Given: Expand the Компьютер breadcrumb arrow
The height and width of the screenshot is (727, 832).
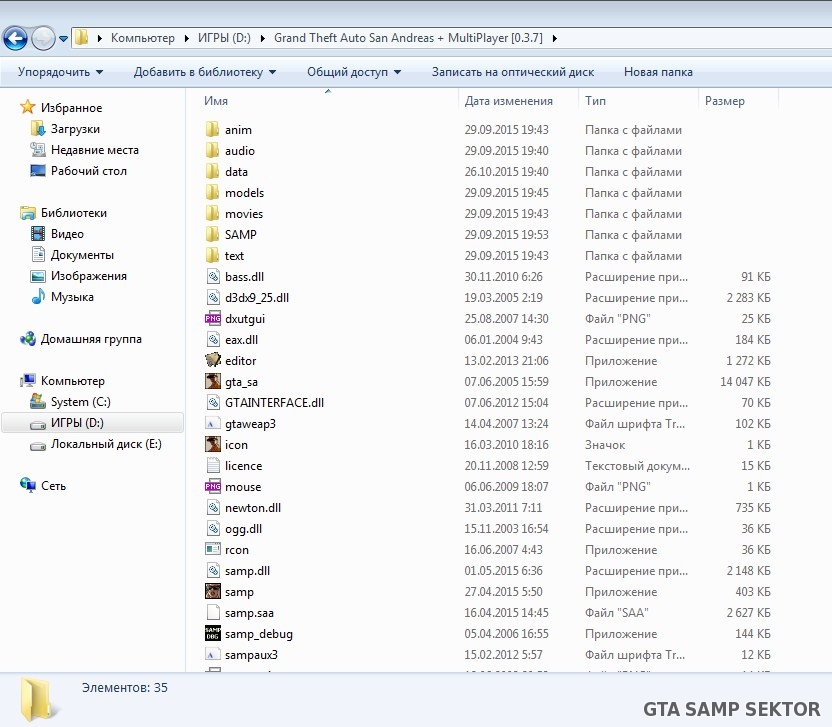Looking at the screenshot, I should [x=186, y=38].
